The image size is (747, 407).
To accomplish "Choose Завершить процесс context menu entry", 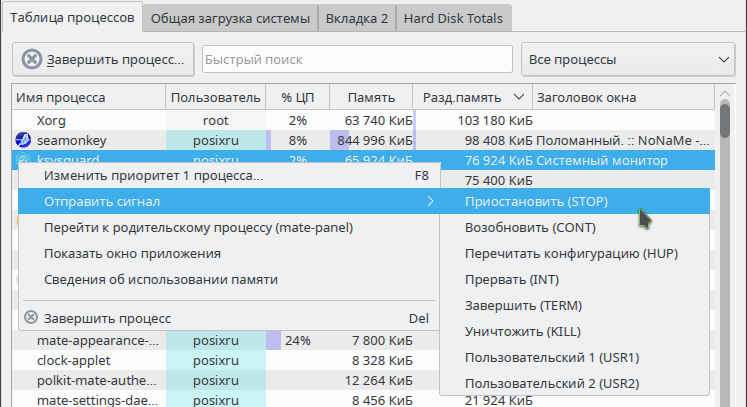I will point(229,318).
